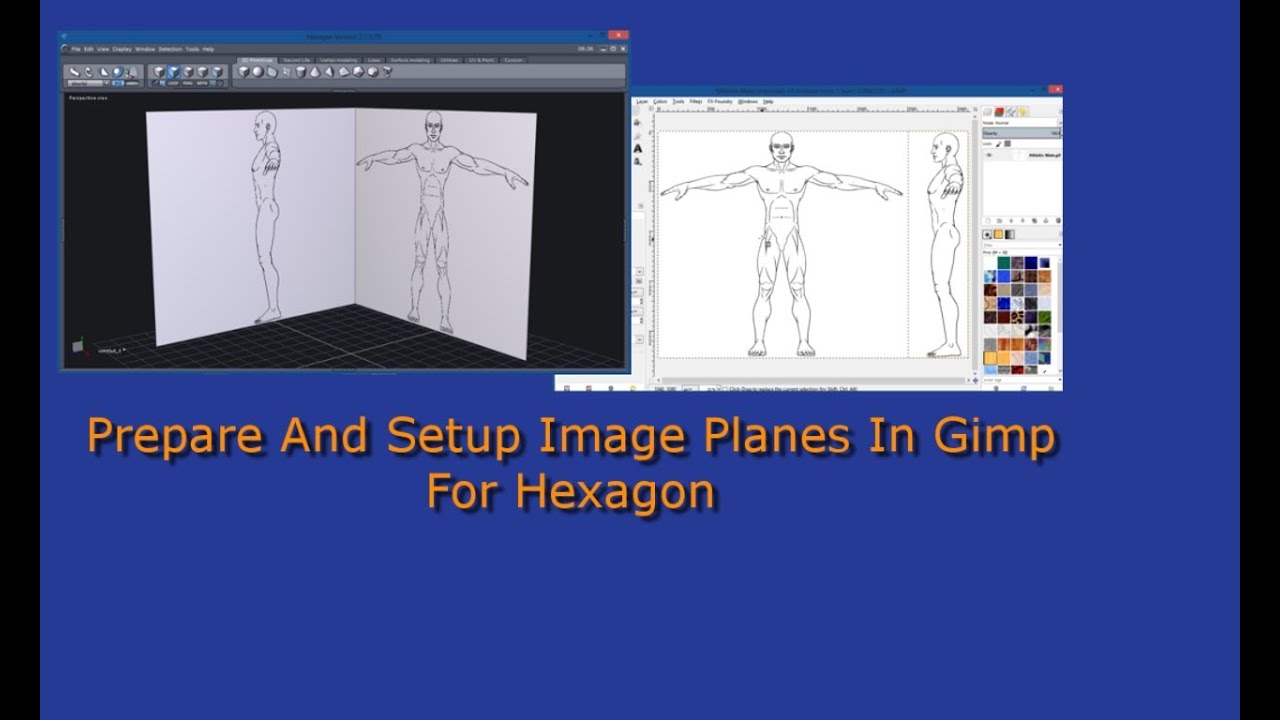Open the Tools menu in Hexagon
Screen dimensions: 1280x720
192,49
